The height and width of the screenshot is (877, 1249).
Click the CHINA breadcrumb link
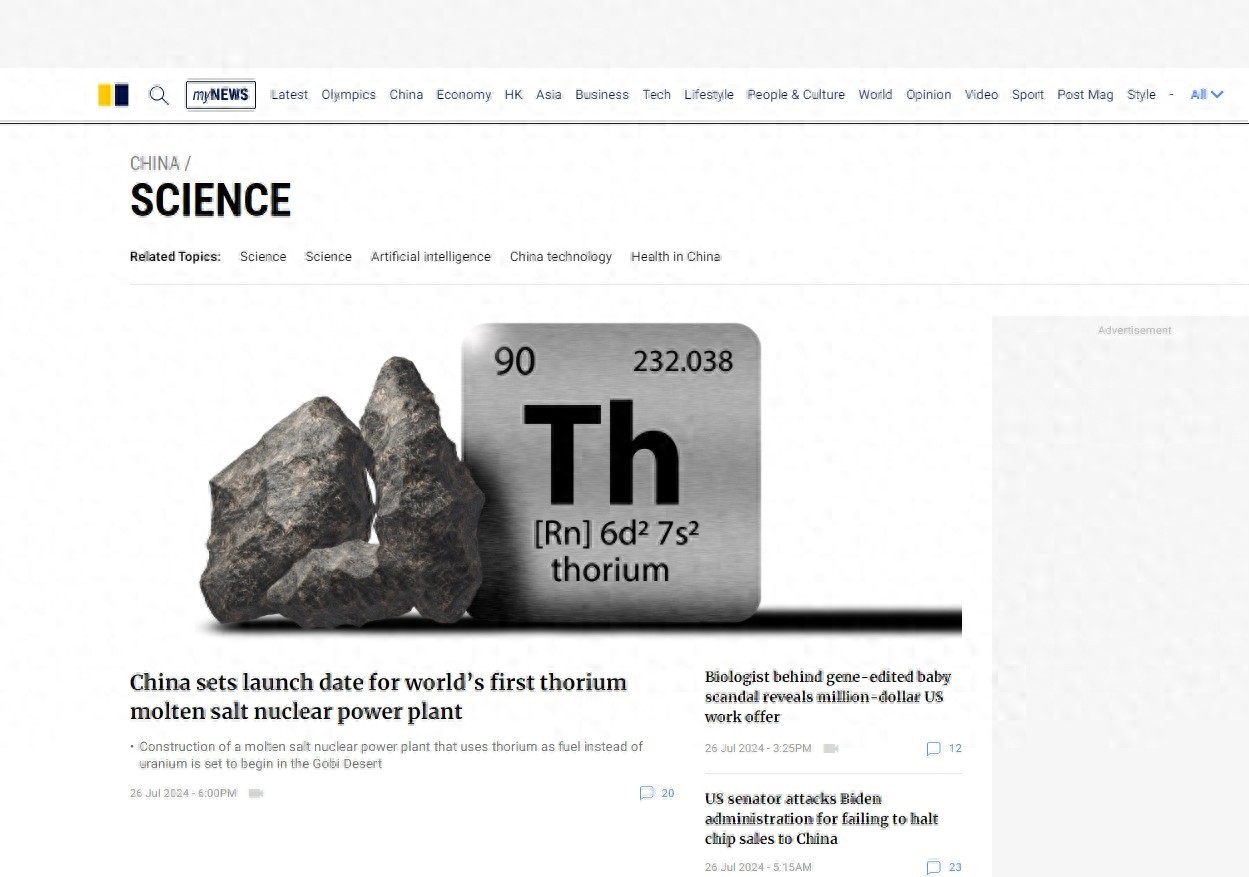click(x=155, y=163)
